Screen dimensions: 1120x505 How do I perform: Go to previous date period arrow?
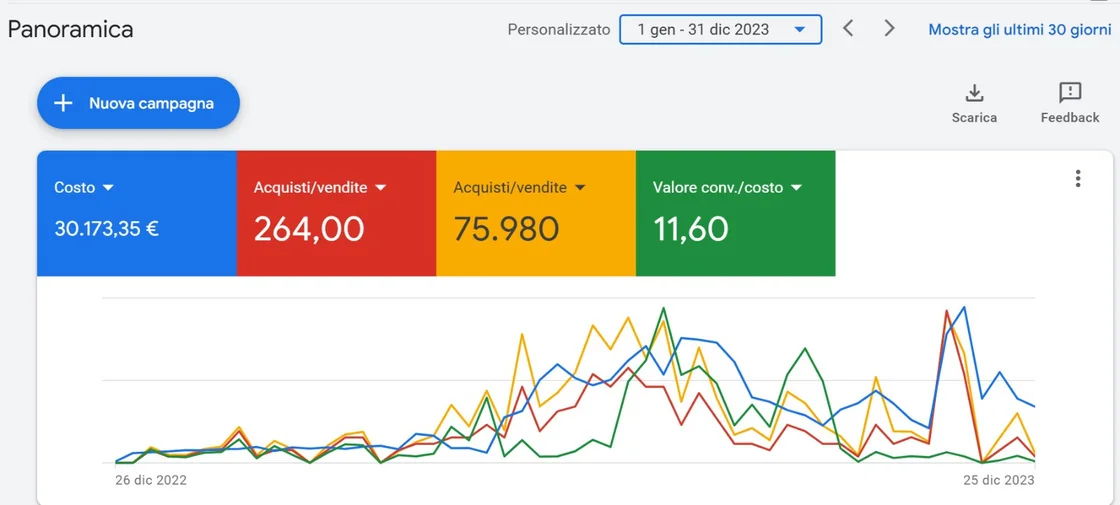(x=848, y=29)
